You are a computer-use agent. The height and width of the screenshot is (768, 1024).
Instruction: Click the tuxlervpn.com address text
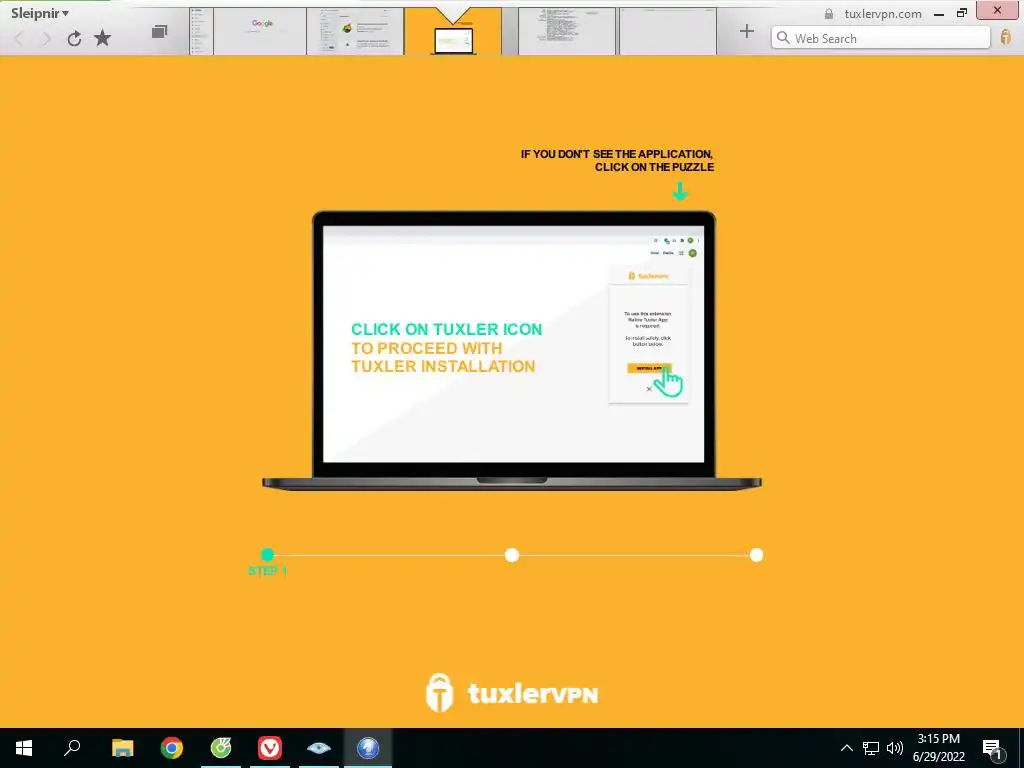pyautogui.click(x=882, y=14)
